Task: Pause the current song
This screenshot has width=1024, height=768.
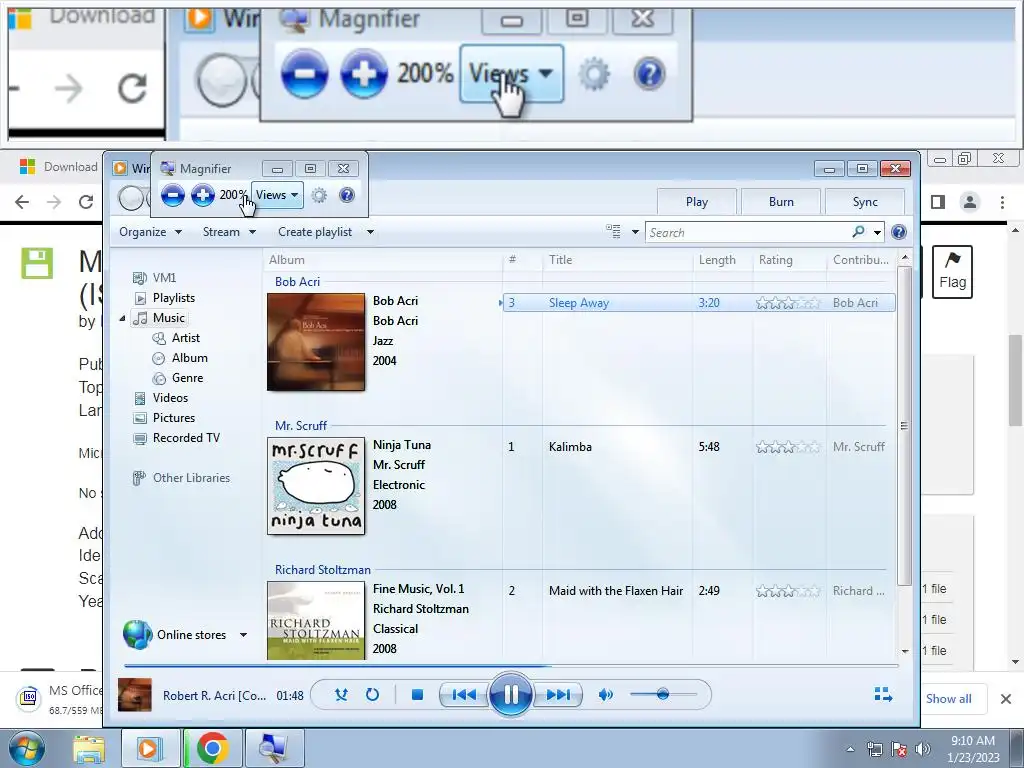Action: [511, 694]
